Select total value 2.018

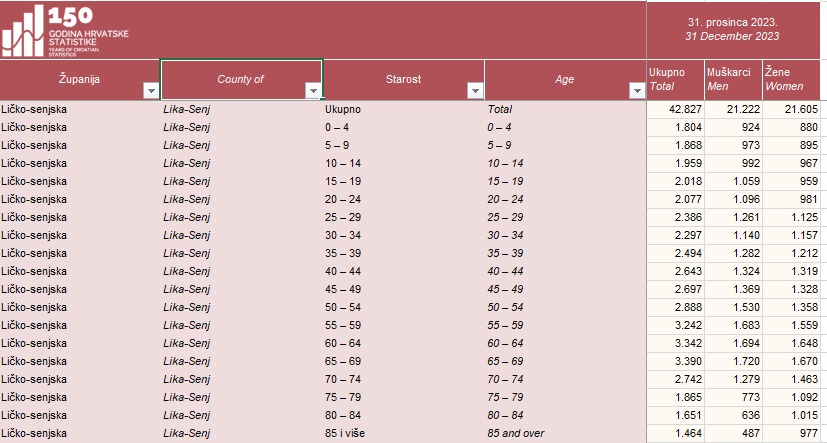676,181
